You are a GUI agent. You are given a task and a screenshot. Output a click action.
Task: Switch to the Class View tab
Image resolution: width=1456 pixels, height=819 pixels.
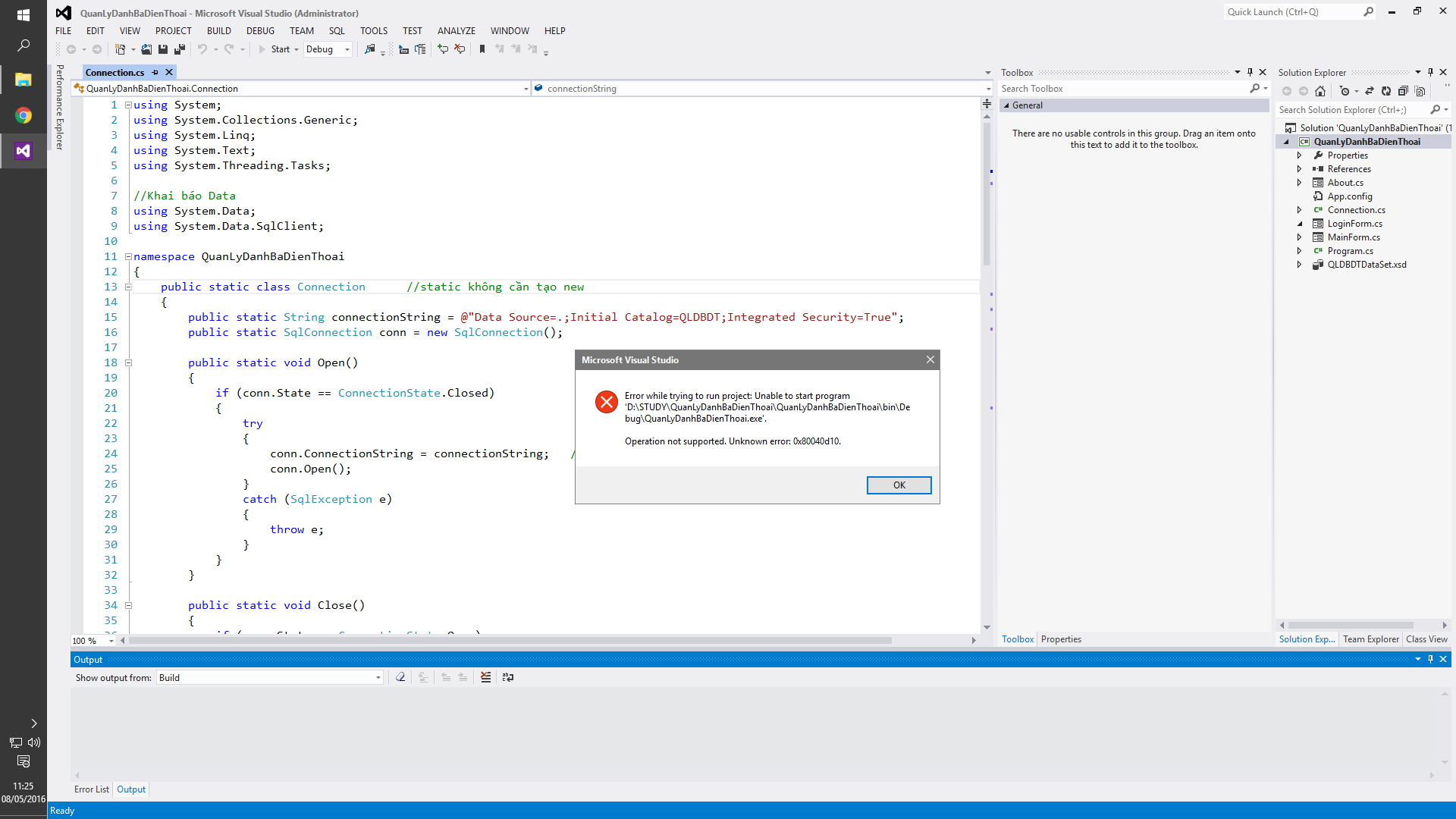pyautogui.click(x=1426, y=639)
